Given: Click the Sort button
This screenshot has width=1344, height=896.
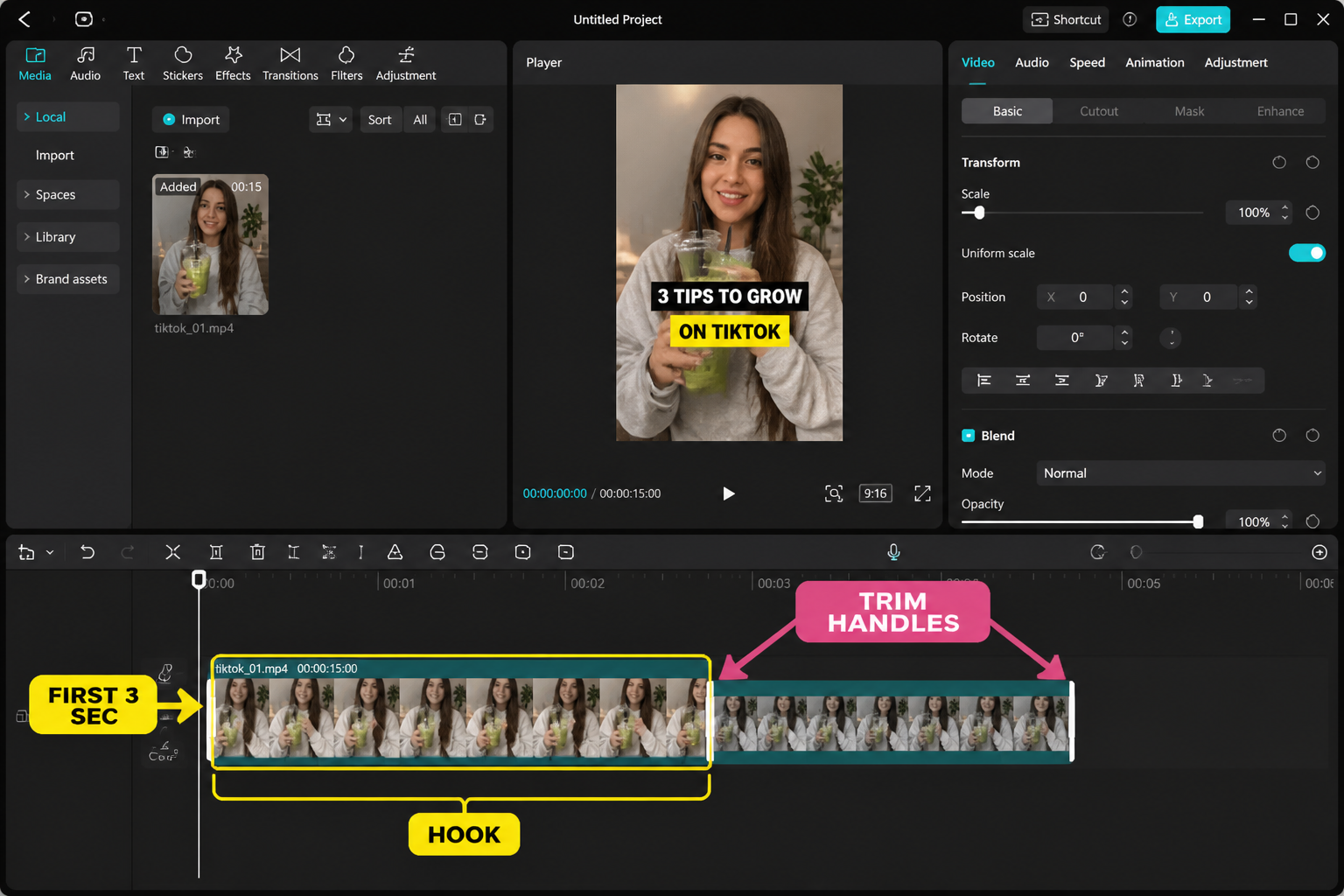Looking at the screenshot, I should (x=380, y=120).
